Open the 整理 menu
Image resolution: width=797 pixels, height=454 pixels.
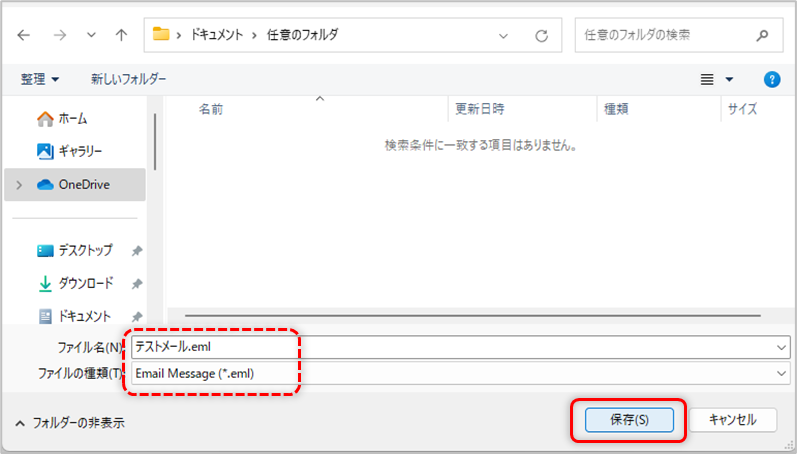pyautogui.click(x=40, y=79)
